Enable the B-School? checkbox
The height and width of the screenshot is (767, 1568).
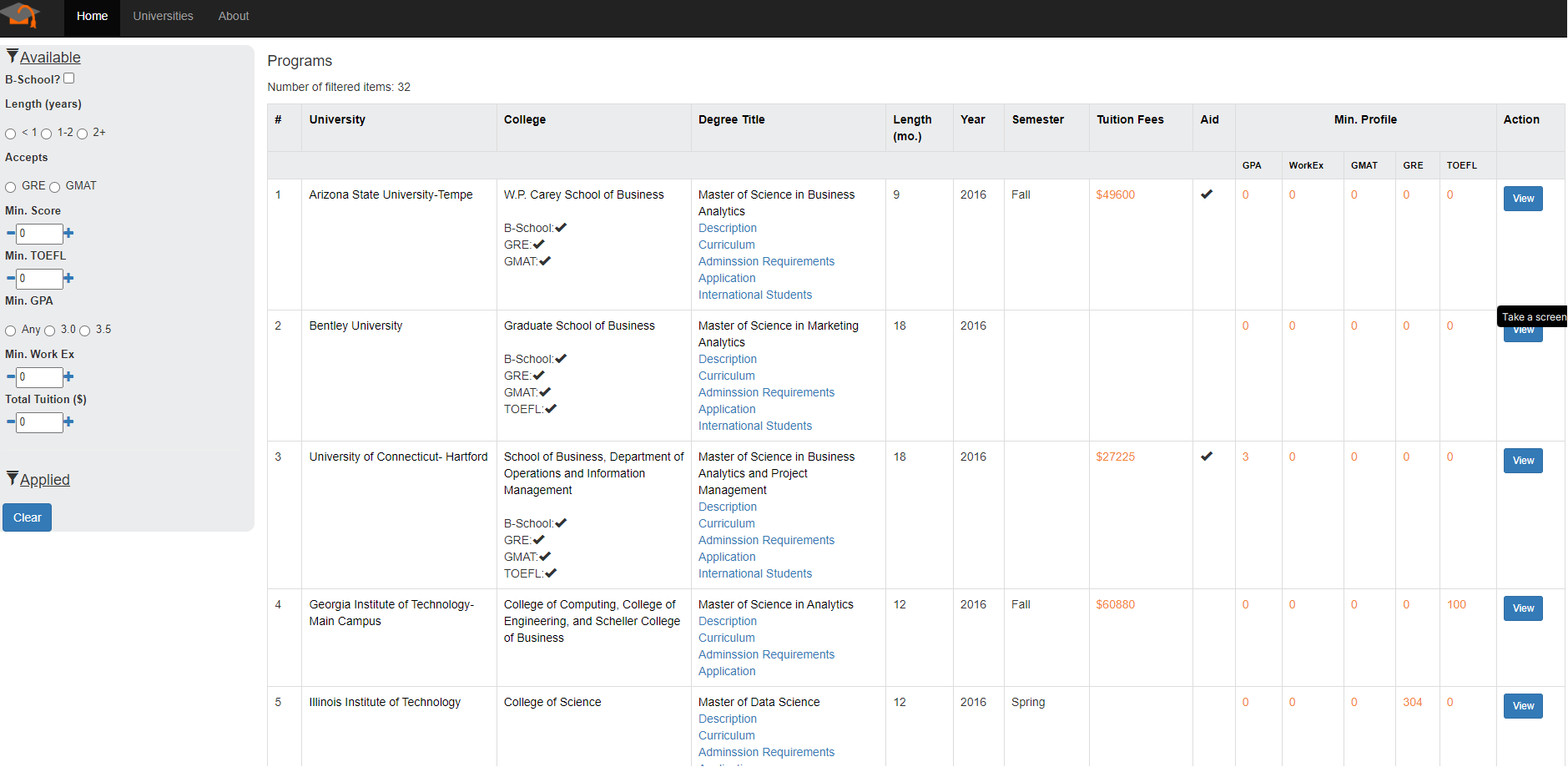point(69,78)
